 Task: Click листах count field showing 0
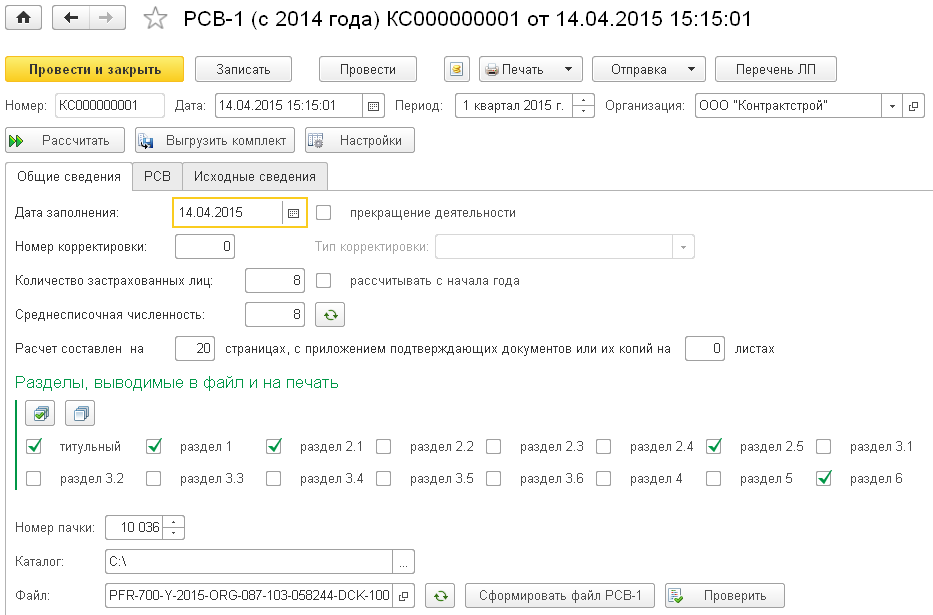point(705,349)
